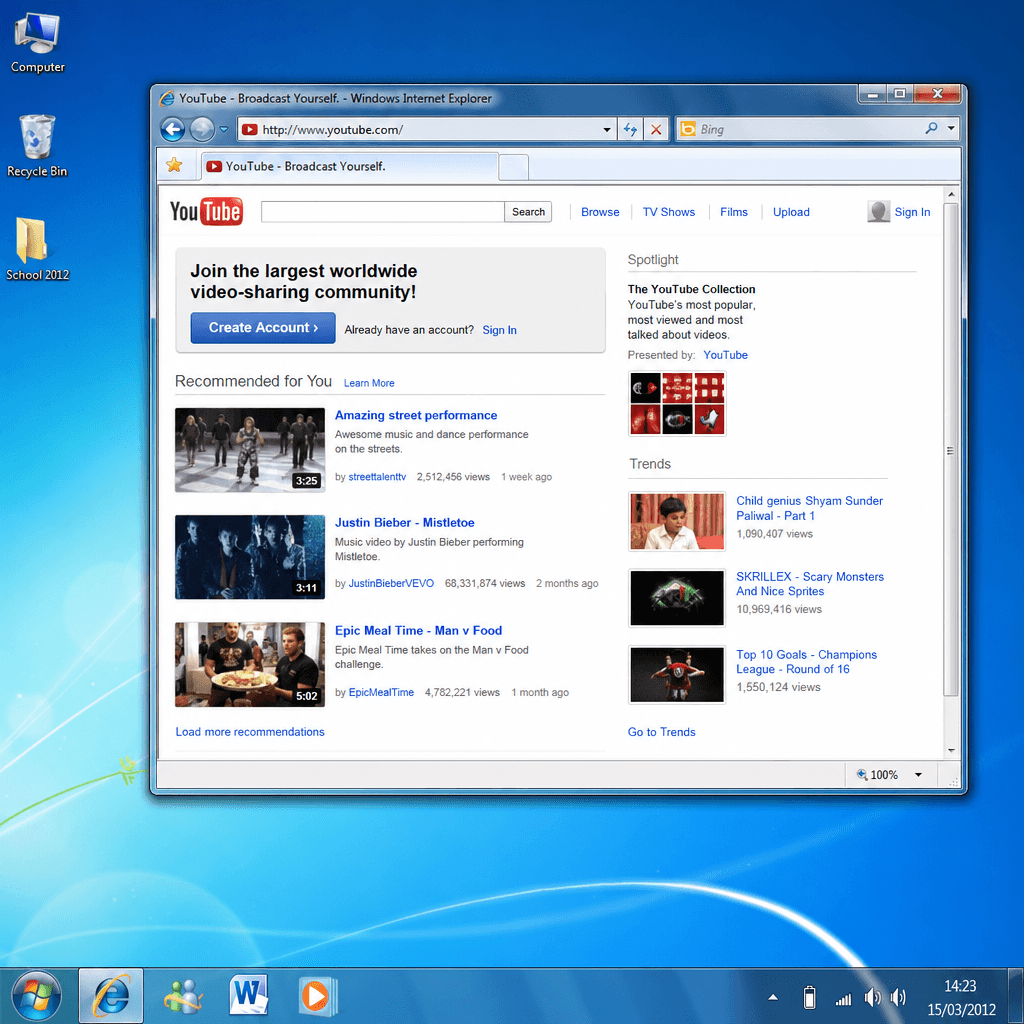
Task: Open the Top 10 Goals video thumbnail
Action: [x=677, y=675]
